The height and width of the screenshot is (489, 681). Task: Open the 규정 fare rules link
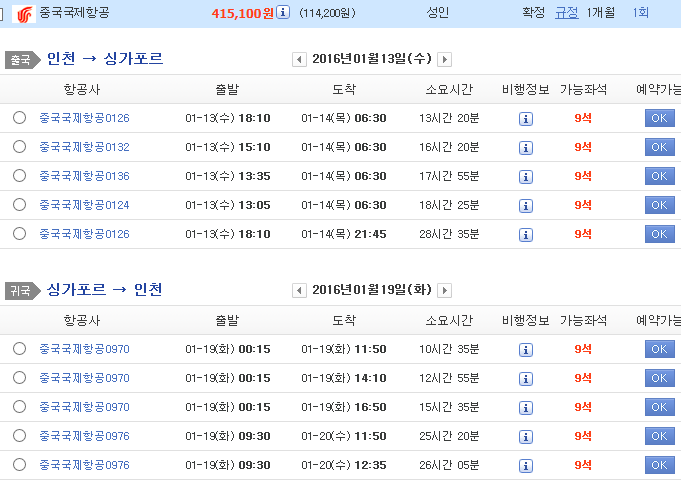(567, 13)
